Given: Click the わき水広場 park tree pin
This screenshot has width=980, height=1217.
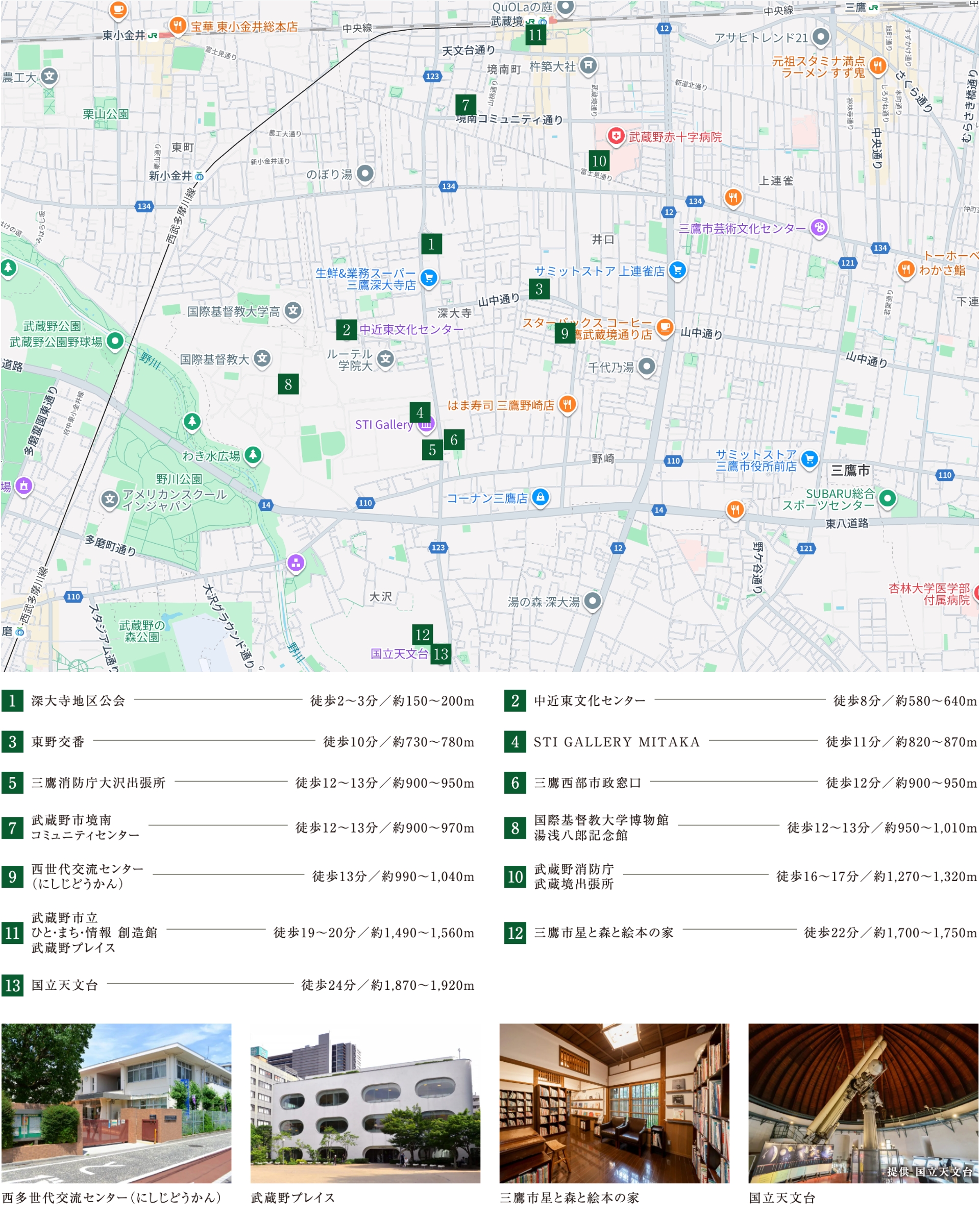Looking at the screenshot, I should coord(253,454).
